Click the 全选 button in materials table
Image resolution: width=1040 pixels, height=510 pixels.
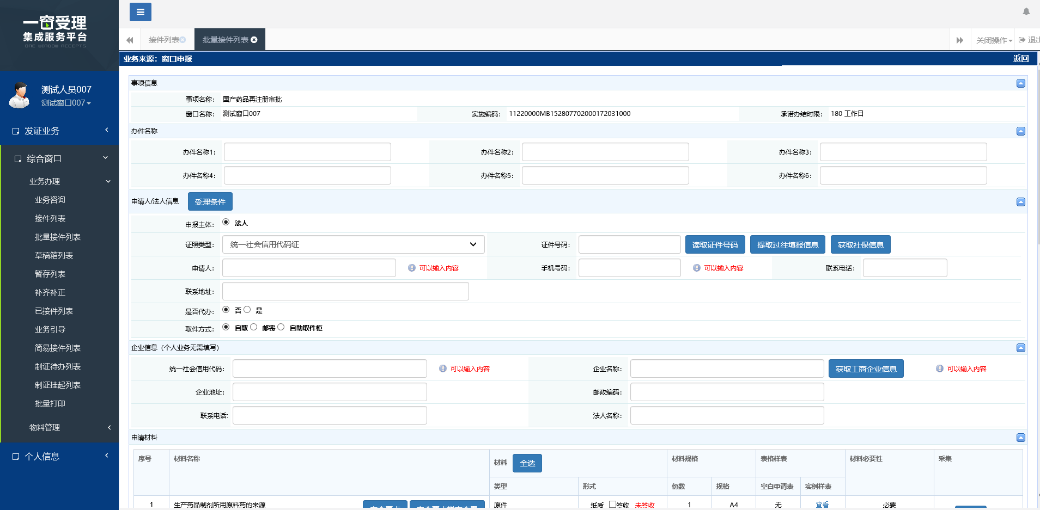click(x=527, y=463)
